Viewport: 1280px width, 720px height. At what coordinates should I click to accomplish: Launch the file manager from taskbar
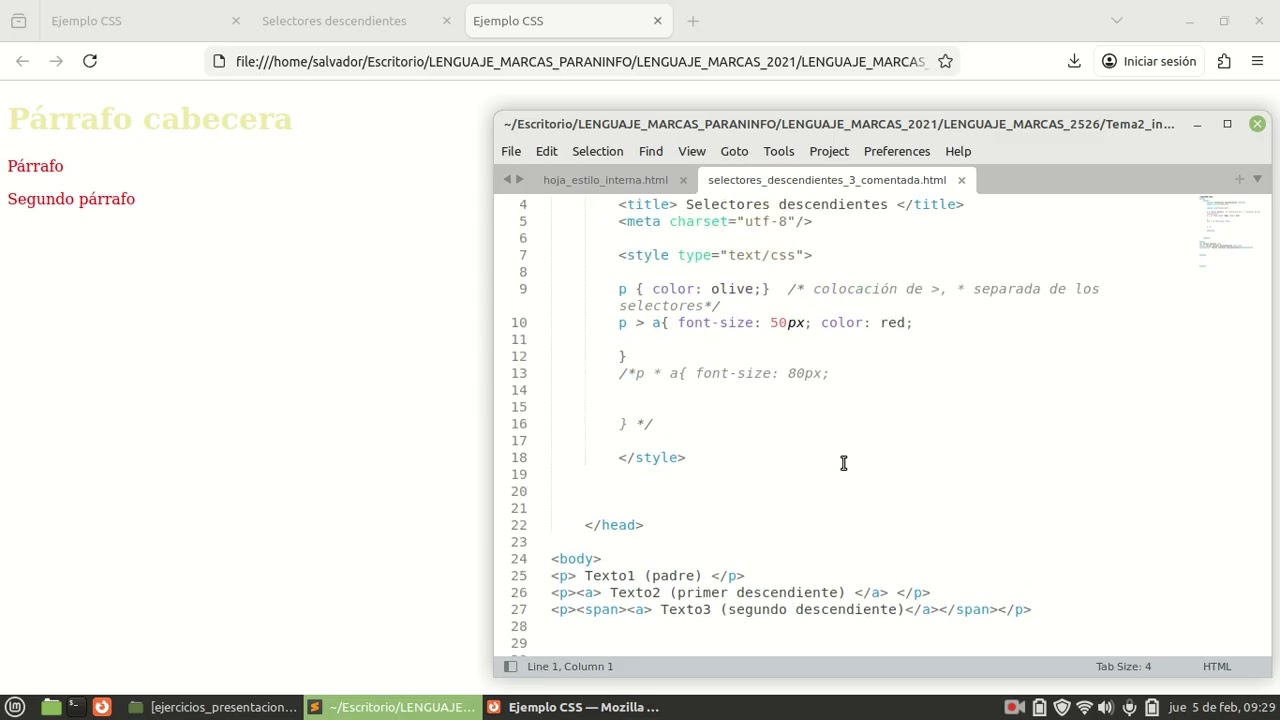tap(51, 707)
